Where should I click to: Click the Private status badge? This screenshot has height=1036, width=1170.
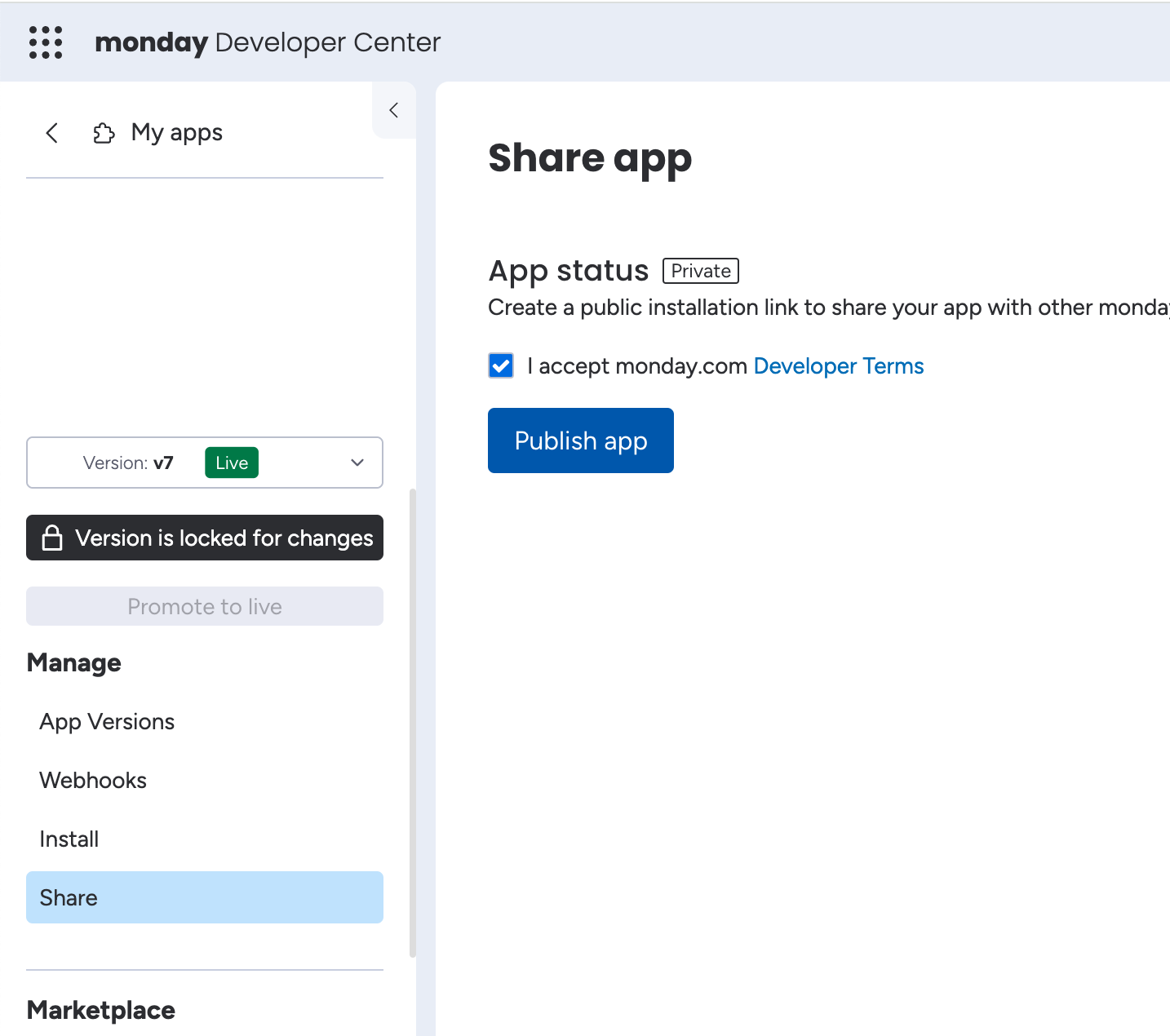(x=701, y=271)
